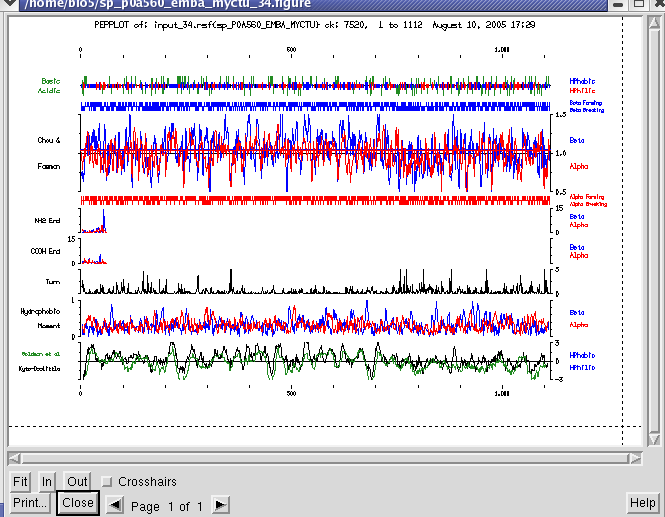
Task: Click the Kyte-Doolittle plot label
Action: (39, 369)
